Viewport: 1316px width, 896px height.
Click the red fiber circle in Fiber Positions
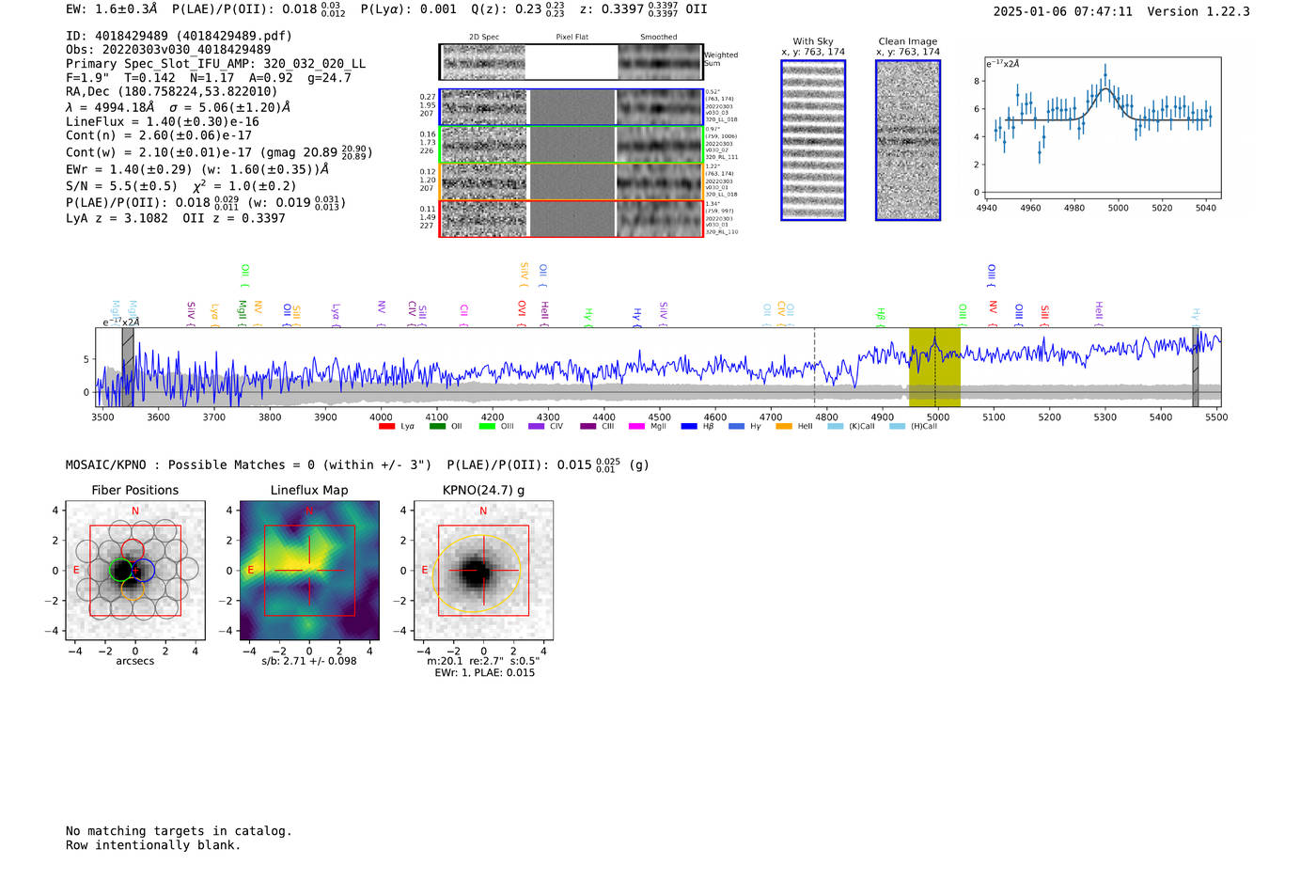[132, 552]
